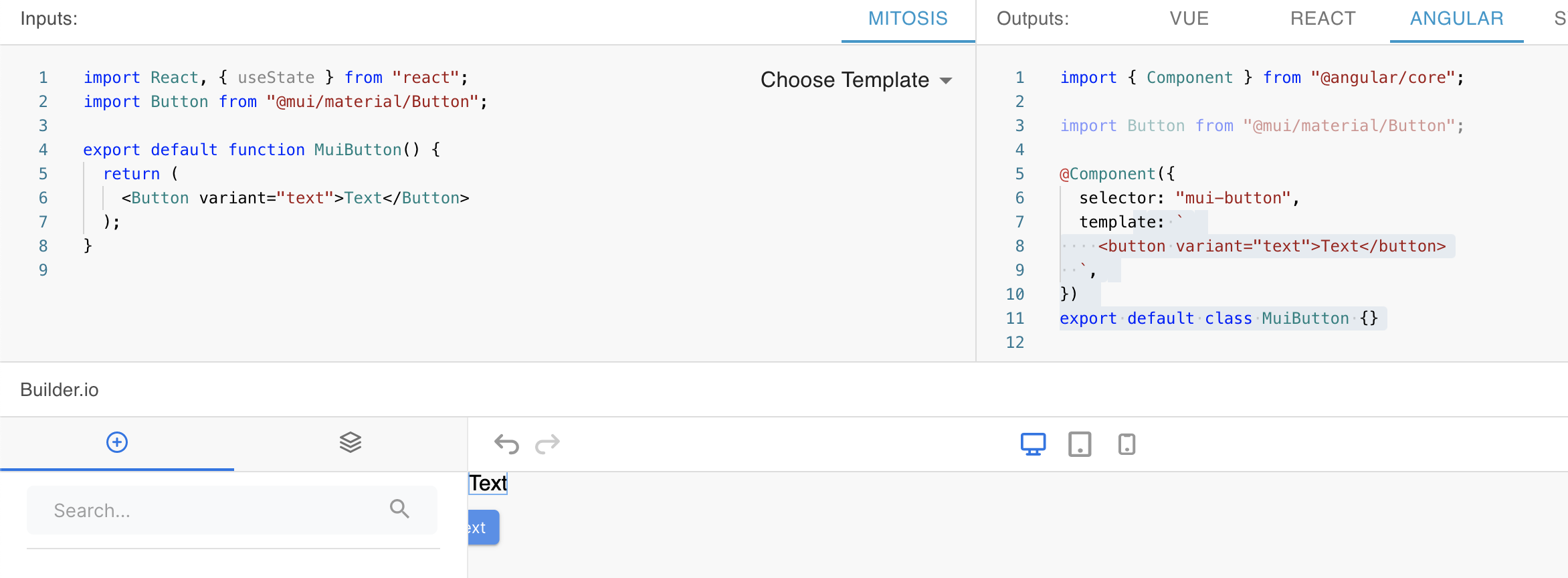Viewport: 1568px width, 578px height.
Task: Switch to the REACT output tab
Action: [1322, 19]
